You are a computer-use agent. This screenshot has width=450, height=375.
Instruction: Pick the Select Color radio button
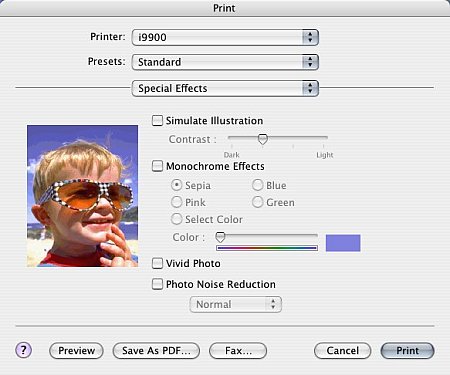[x=176, y=219]
